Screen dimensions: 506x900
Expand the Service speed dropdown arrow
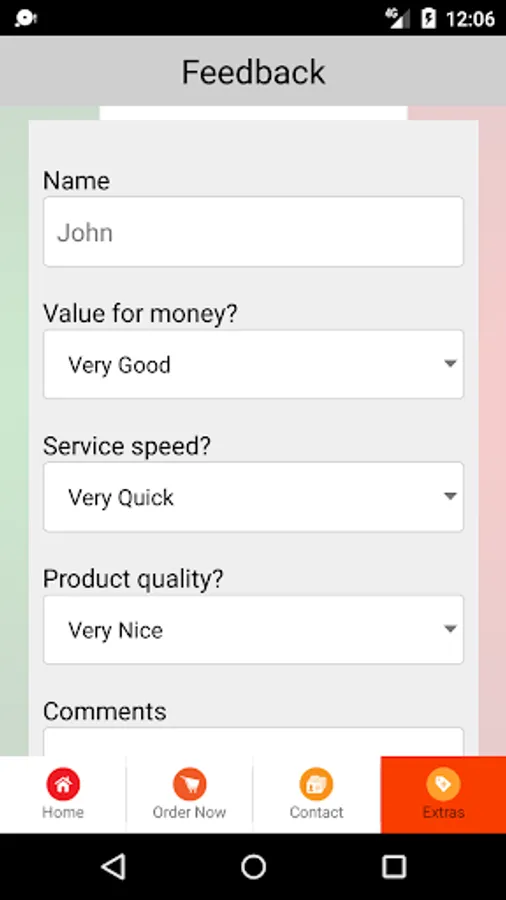tap(450, 496)
